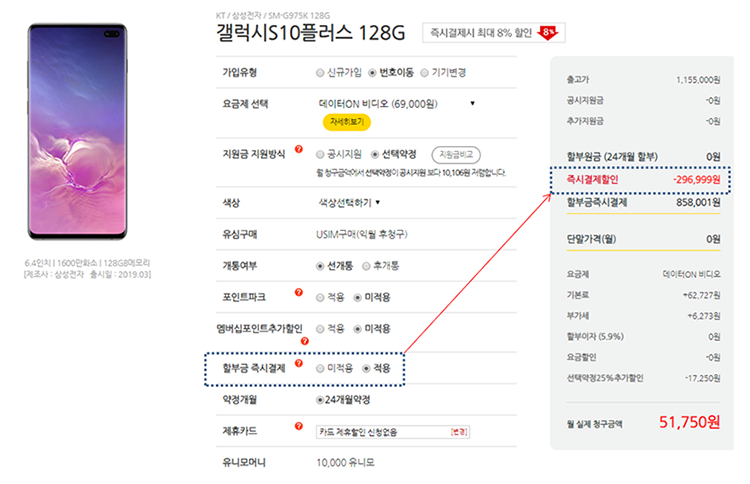The height and width of the screenshot is (484, 750).
Task: Choose the 기기변경 radio option
Action: click(424, 73)
